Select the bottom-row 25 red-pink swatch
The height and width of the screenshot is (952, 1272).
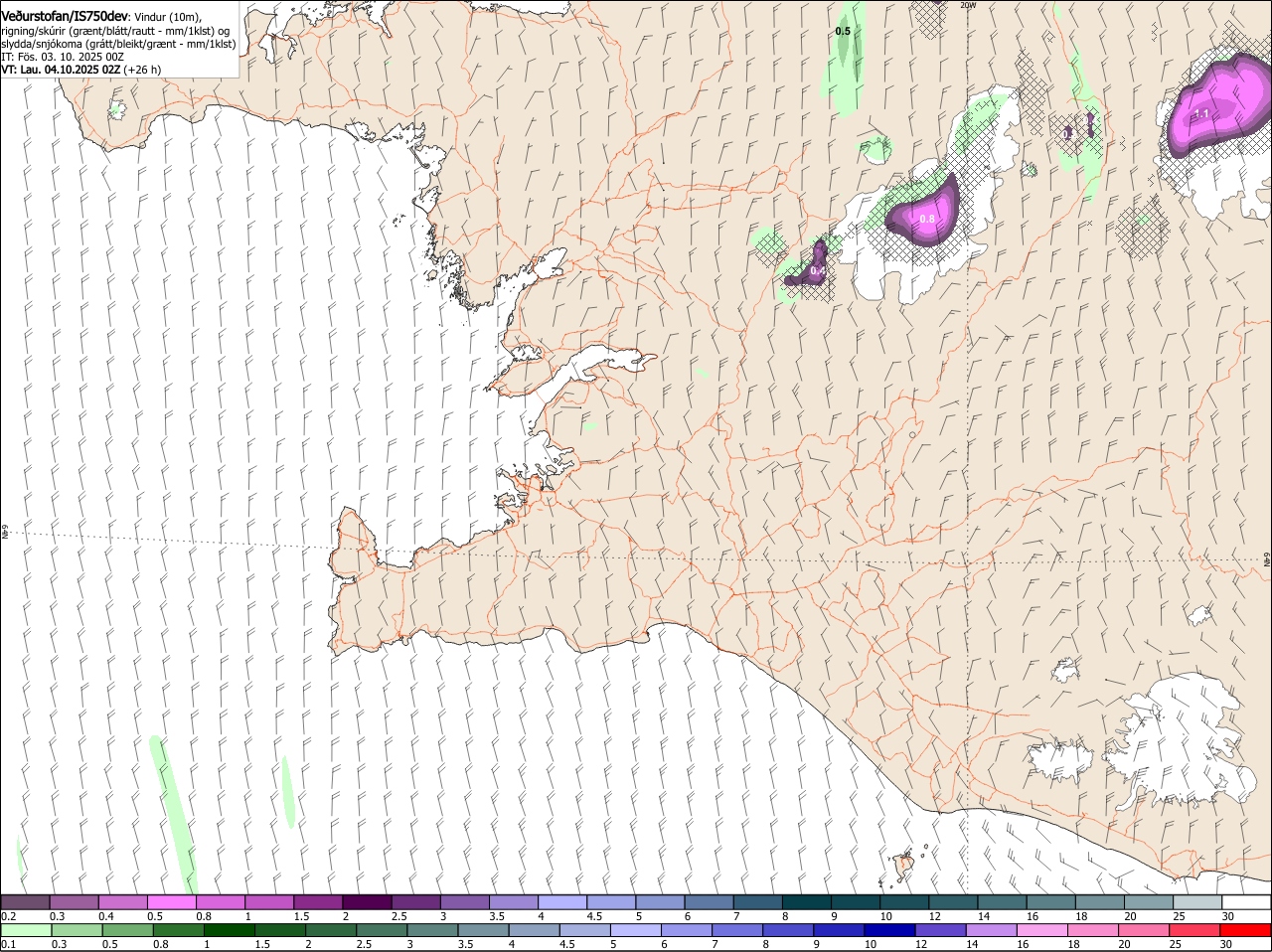(1194, 930)
